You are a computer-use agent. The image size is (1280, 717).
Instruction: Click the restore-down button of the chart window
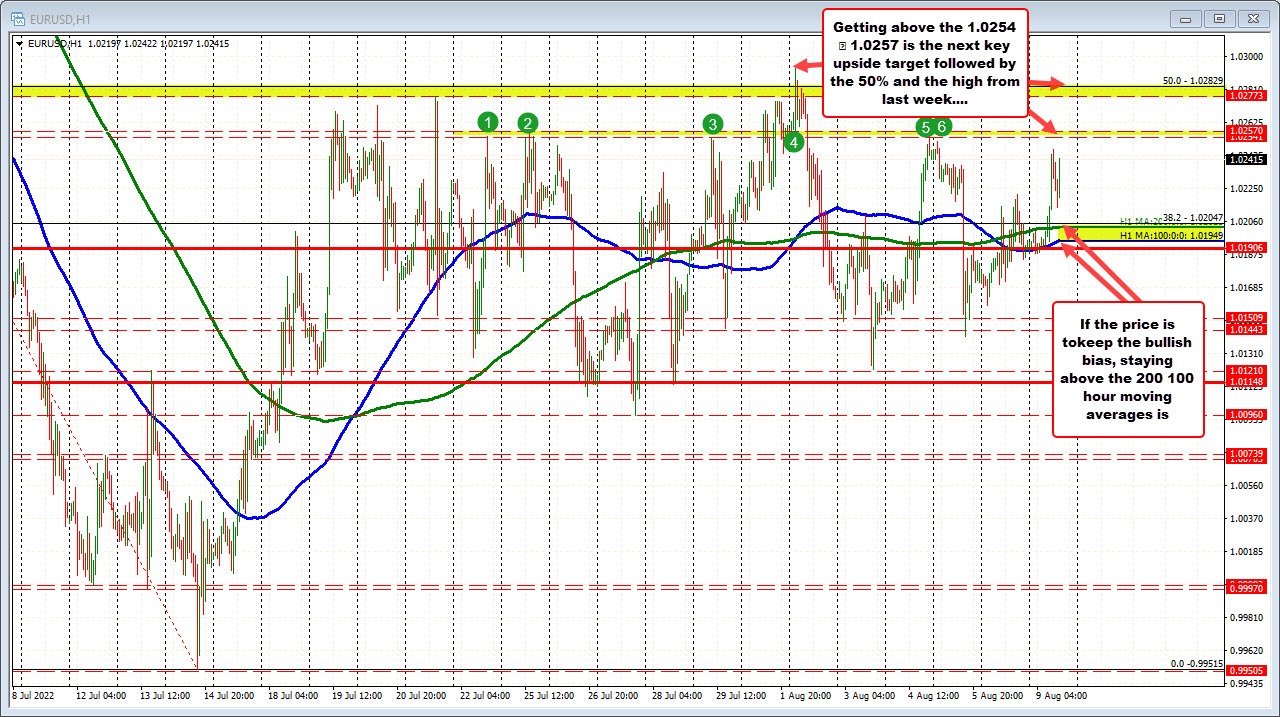1218,17
